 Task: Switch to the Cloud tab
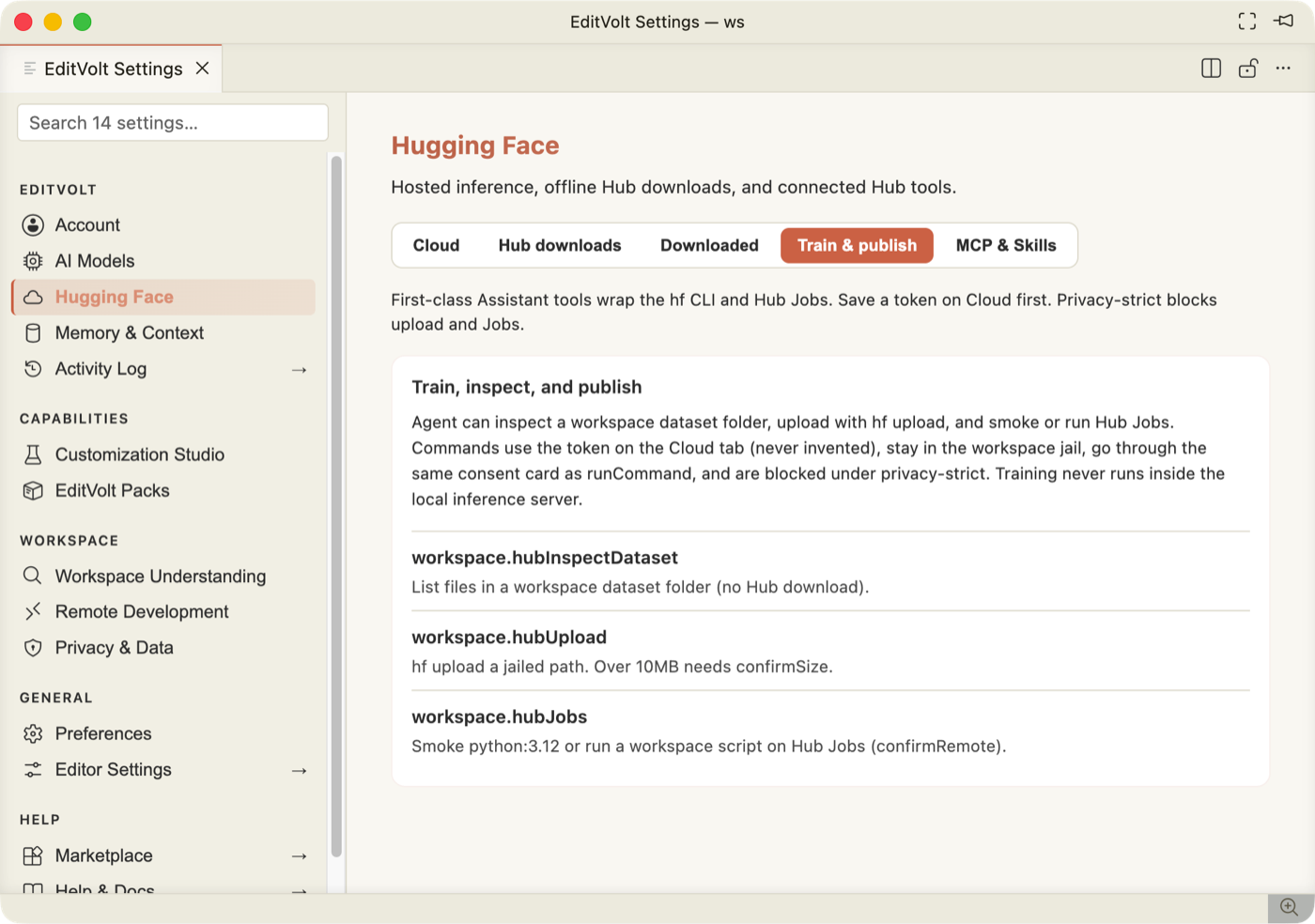(x=437, y=246)
